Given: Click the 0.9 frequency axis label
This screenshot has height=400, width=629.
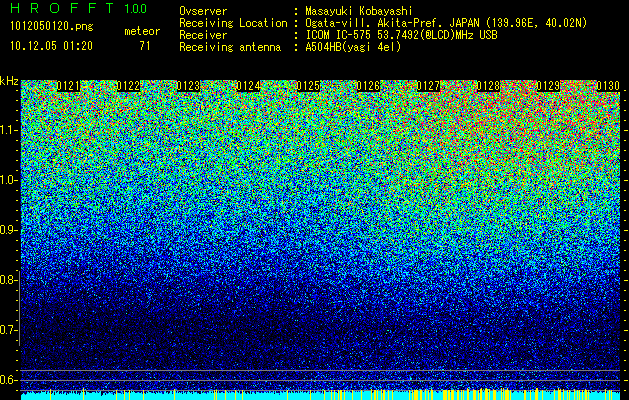Looking at the screenshot, I should pyautogui.click(x=8, y=230).
